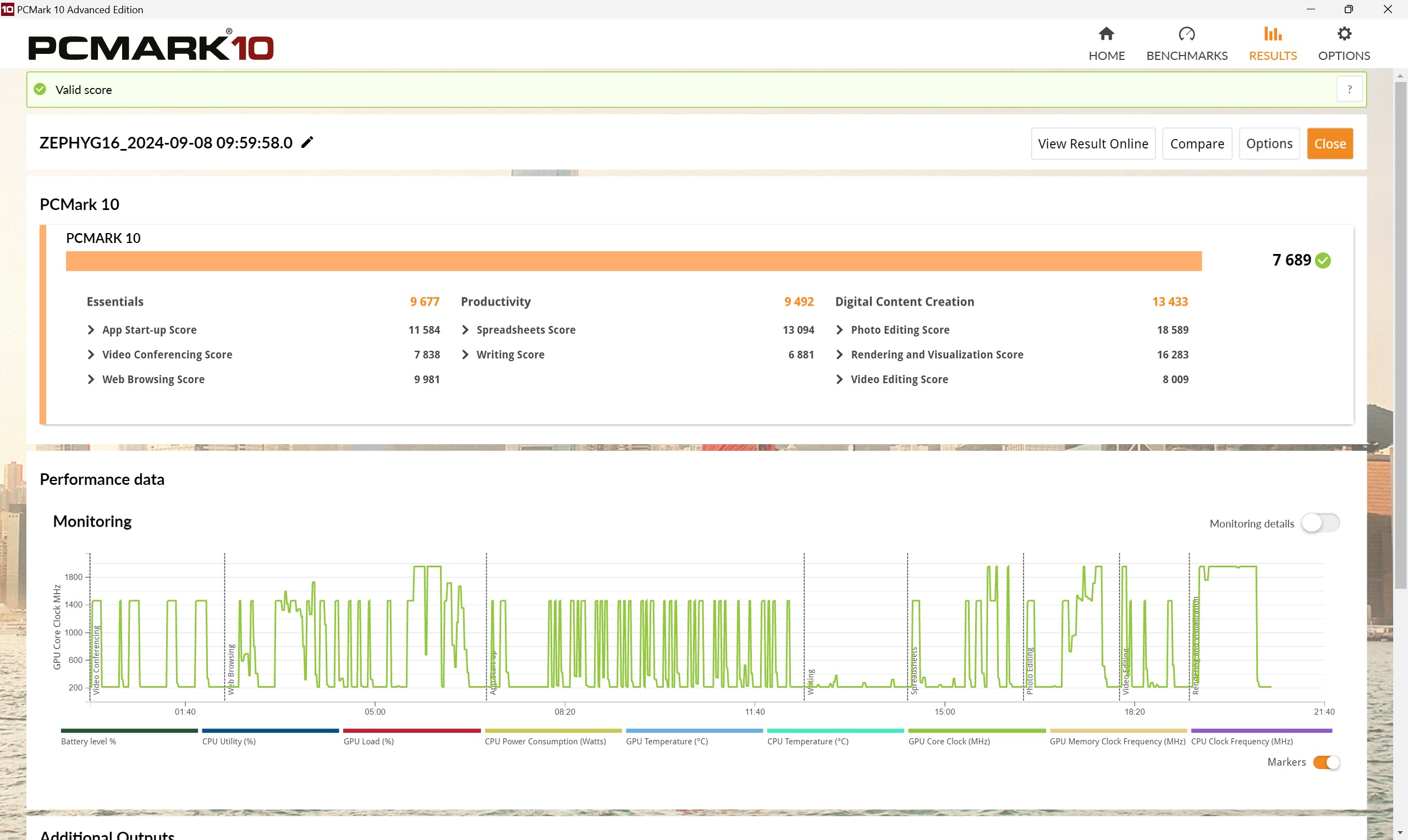Select the GPU Load (%) legend
Viewport: 1408px width, 840px height.
pyautogui.click(x=411, y=738)
